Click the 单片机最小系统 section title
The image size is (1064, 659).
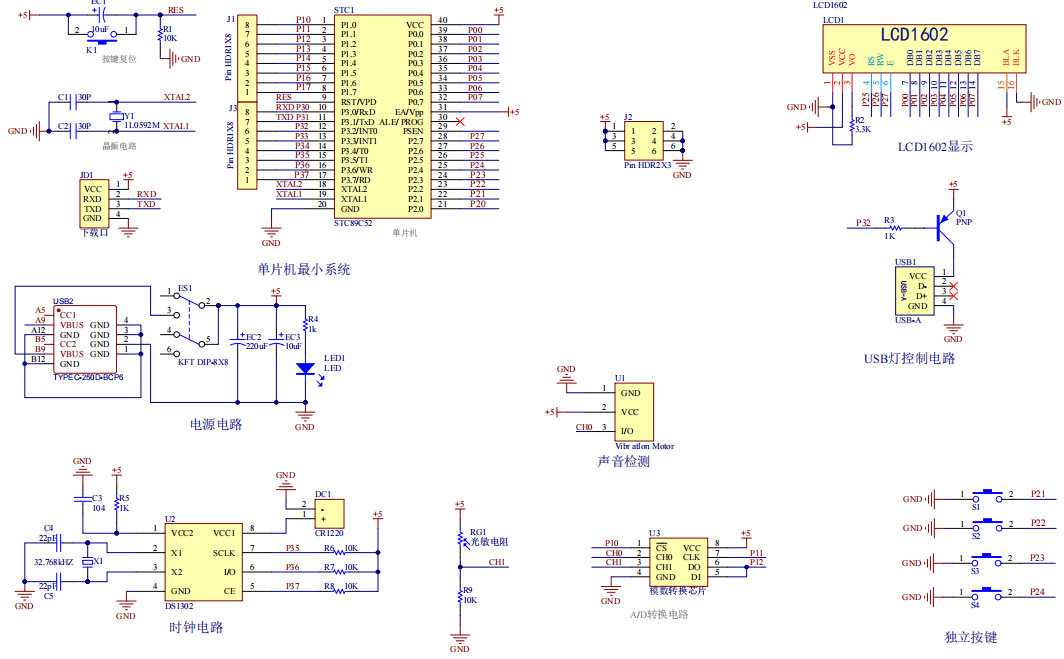point(303,269)
